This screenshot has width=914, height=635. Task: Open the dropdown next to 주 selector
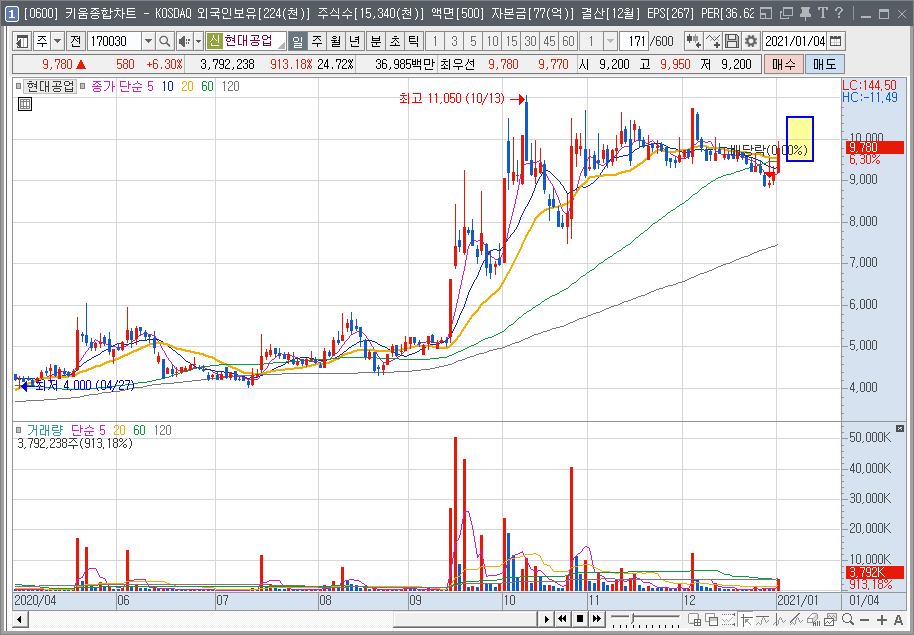coord(57,41)
